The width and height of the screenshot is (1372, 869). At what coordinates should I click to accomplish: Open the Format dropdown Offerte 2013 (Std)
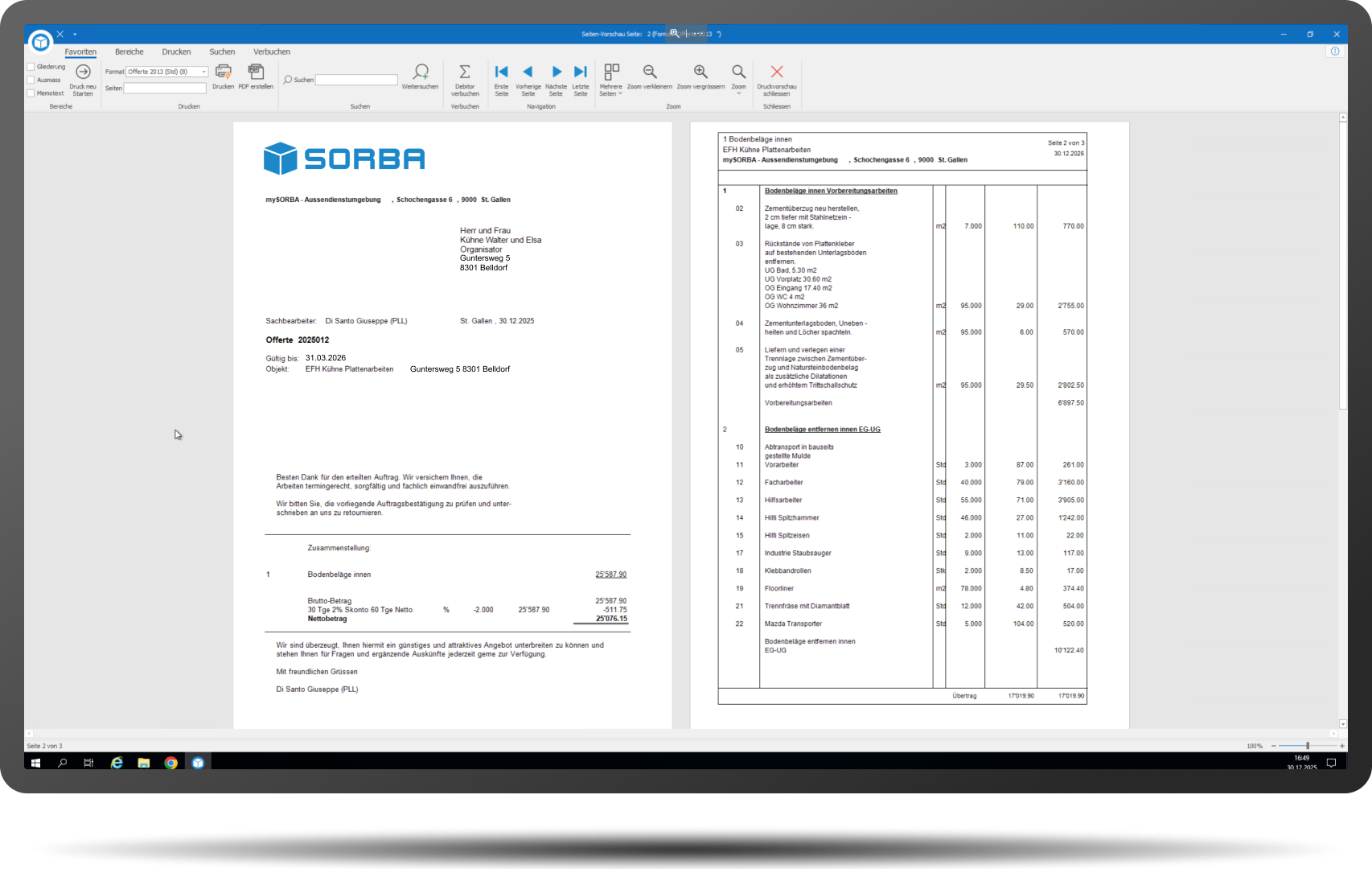(x=204, y=71)
